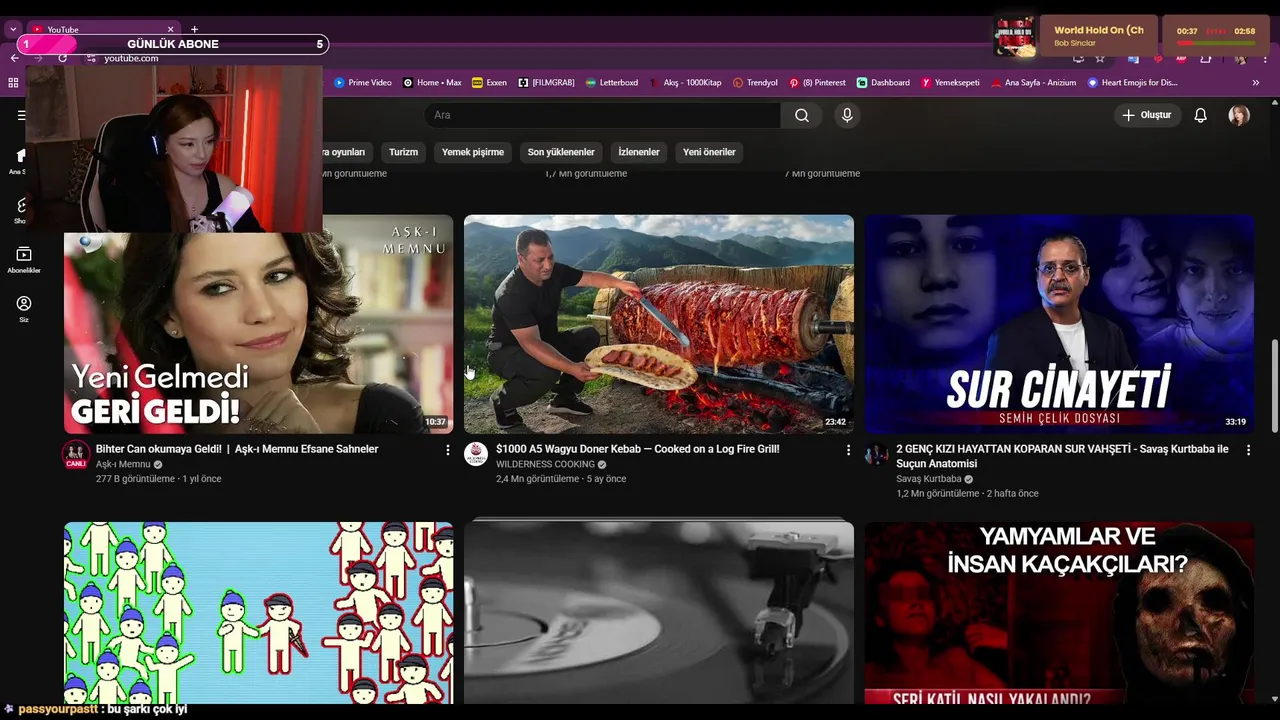
Task: Open the Ana Sayfa - Anizium bookmark
Action: point(1033,83)
